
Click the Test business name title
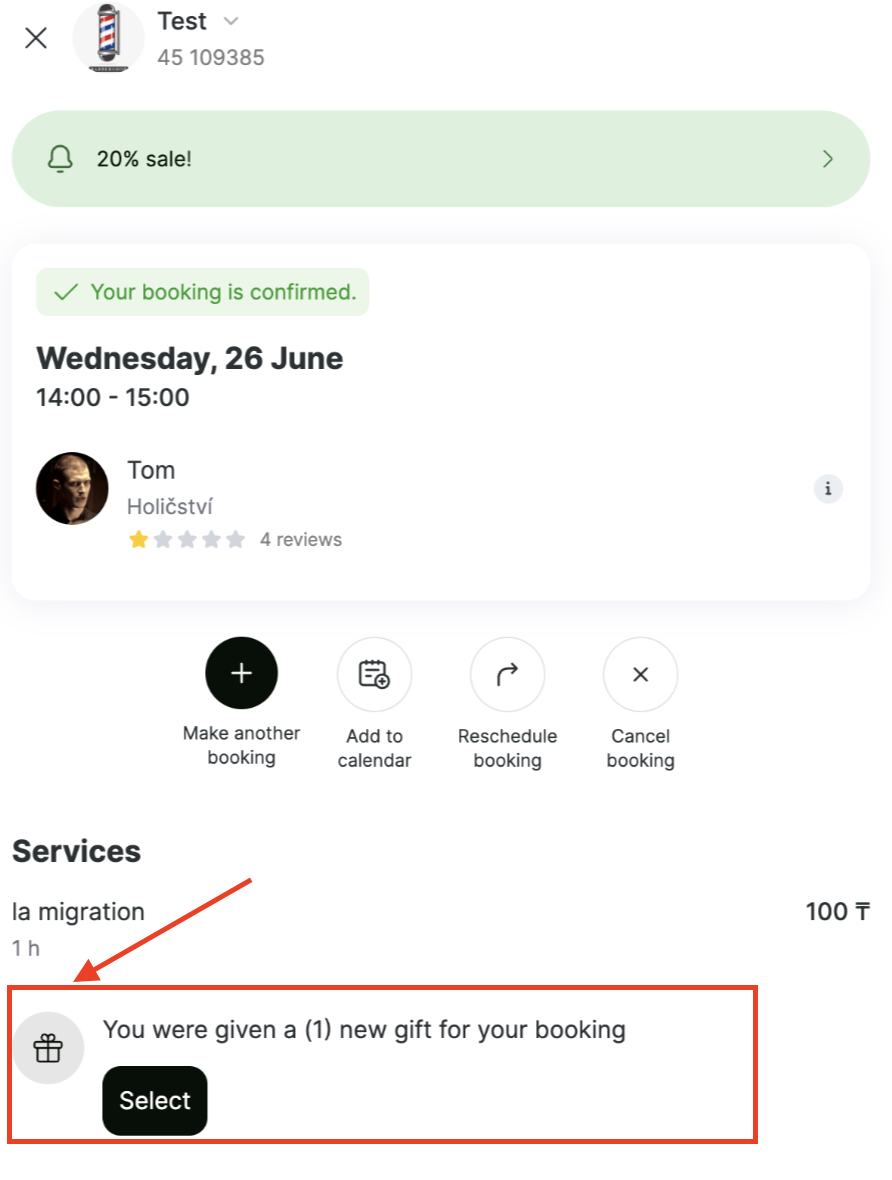181,21
